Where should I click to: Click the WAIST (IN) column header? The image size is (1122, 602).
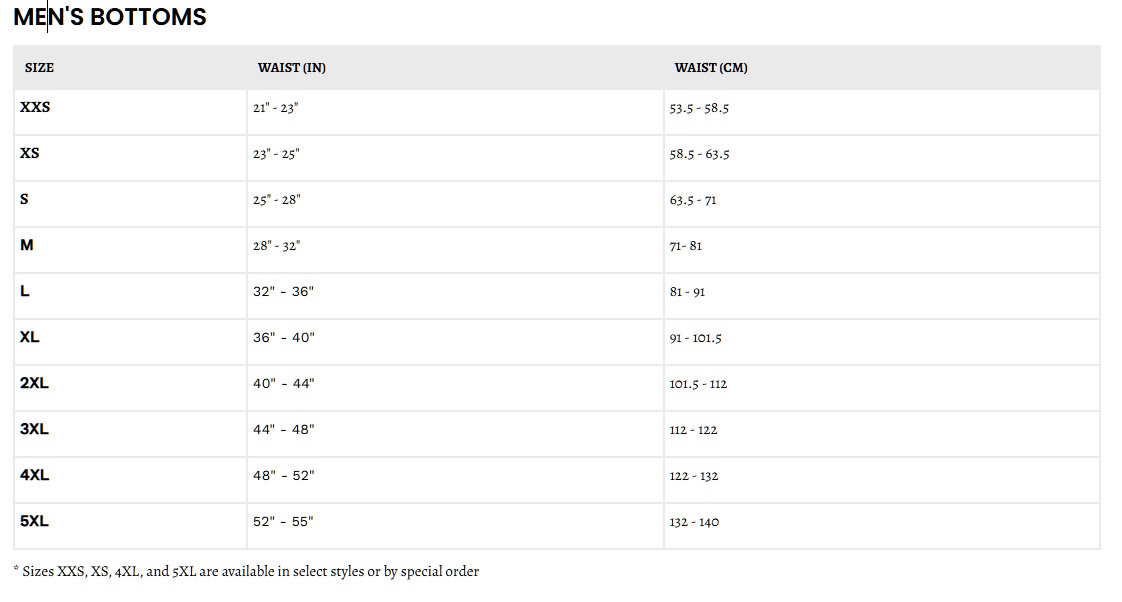pos(291,68)
